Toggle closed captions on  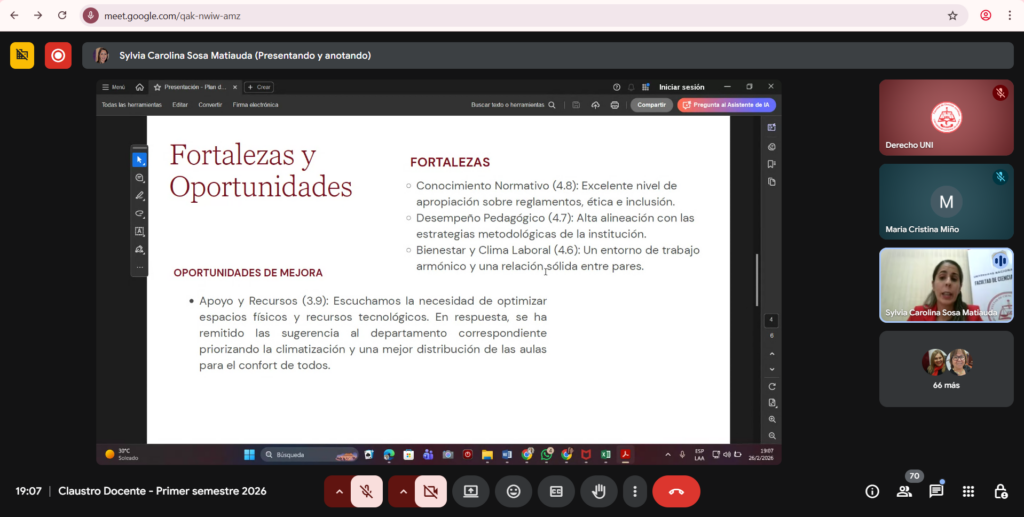(556, 491)
